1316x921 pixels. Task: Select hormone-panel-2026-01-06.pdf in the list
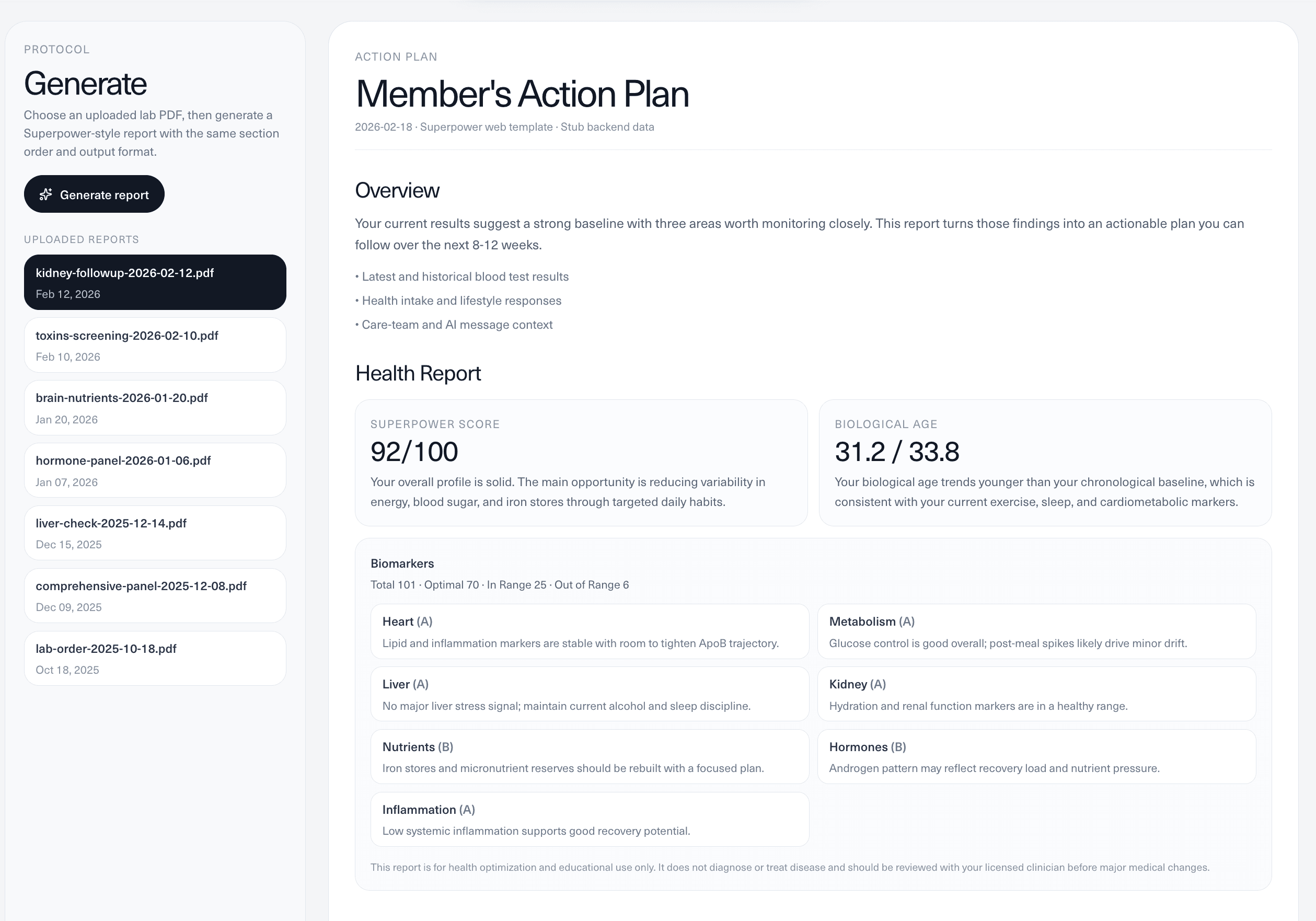pyautogui.click(x=155, y=470)
